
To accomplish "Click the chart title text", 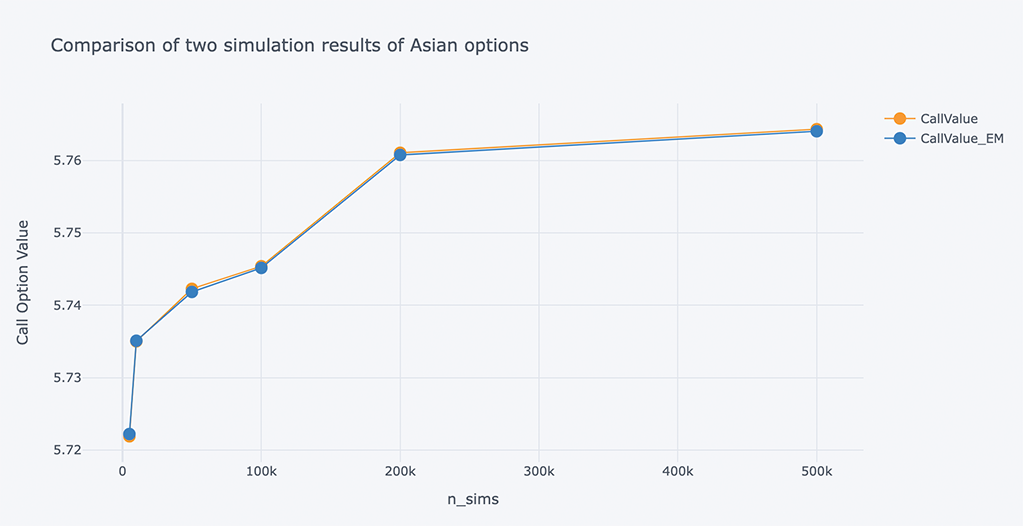I will (289, 46).
